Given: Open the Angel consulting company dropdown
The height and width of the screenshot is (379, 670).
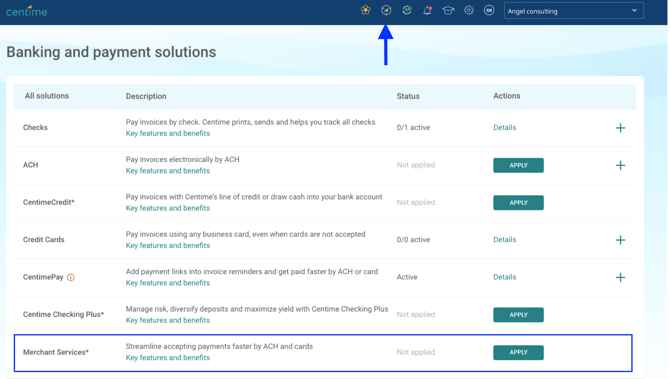Looking at the screenshot, I should (x=573, y=11).
